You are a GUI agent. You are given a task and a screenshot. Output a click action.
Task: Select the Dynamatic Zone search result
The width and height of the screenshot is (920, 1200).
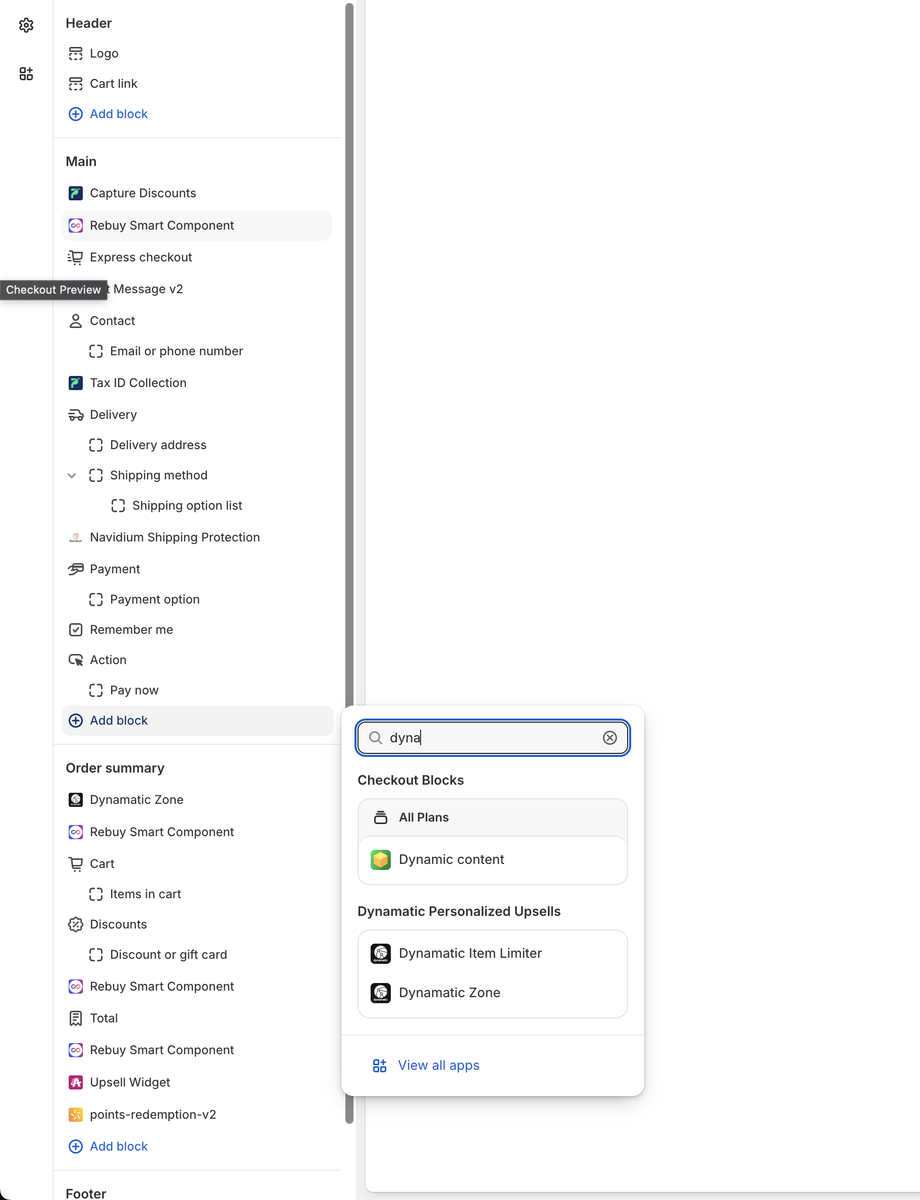[x=450, y=992]
